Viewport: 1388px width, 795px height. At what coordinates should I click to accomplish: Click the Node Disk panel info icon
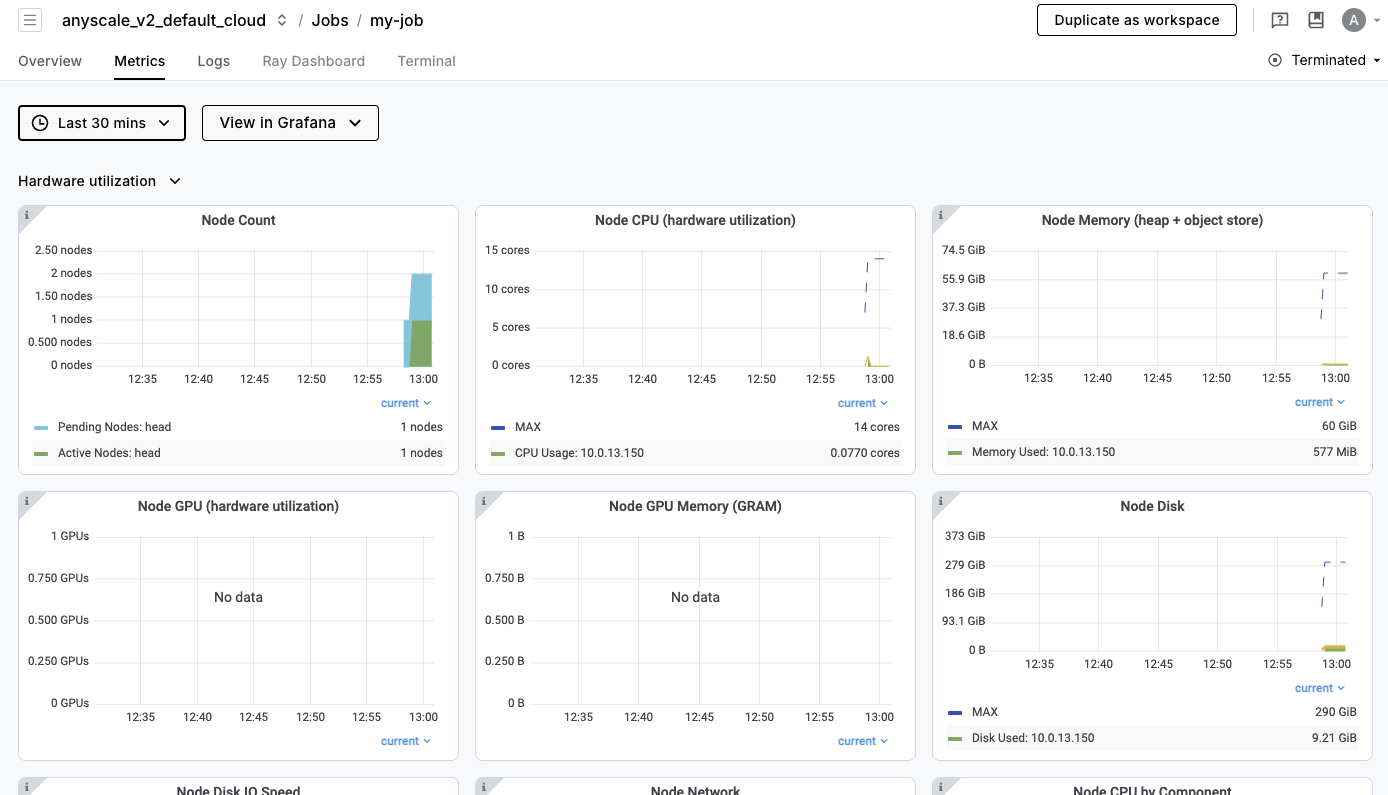pos(941,500)
